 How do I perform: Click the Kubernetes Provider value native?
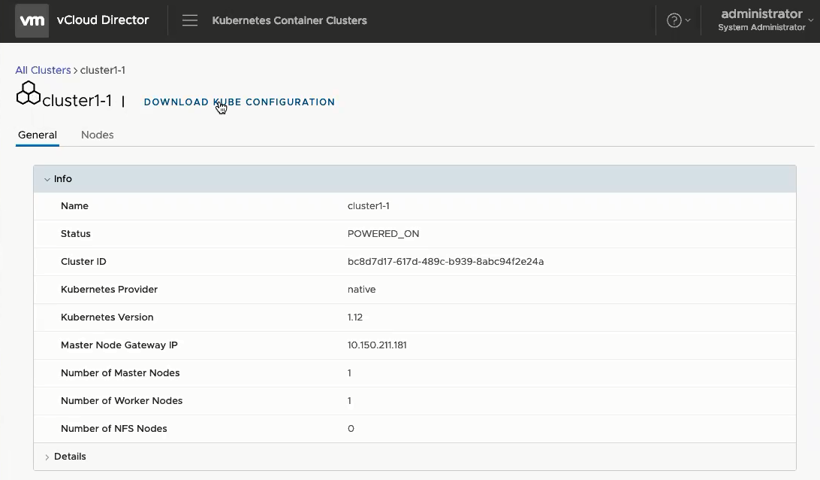(x=361, y=290)
